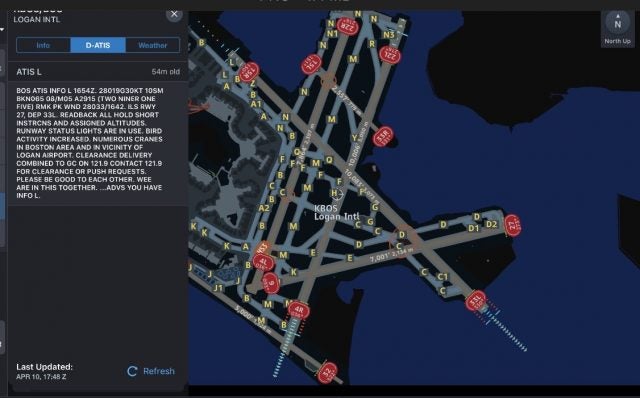Click the ATIS L header row
Image resolution: width=640 pixels, height=398 pixels.
click(x=98, y=72)
